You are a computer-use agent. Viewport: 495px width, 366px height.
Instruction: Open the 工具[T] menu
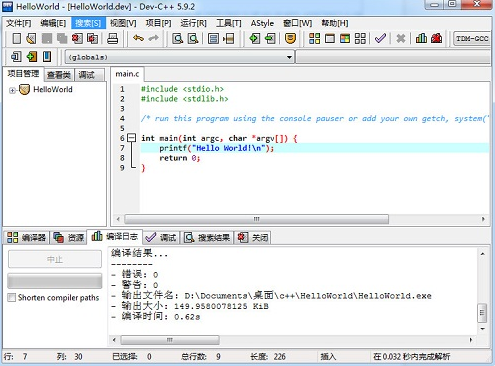coord(229,23)
